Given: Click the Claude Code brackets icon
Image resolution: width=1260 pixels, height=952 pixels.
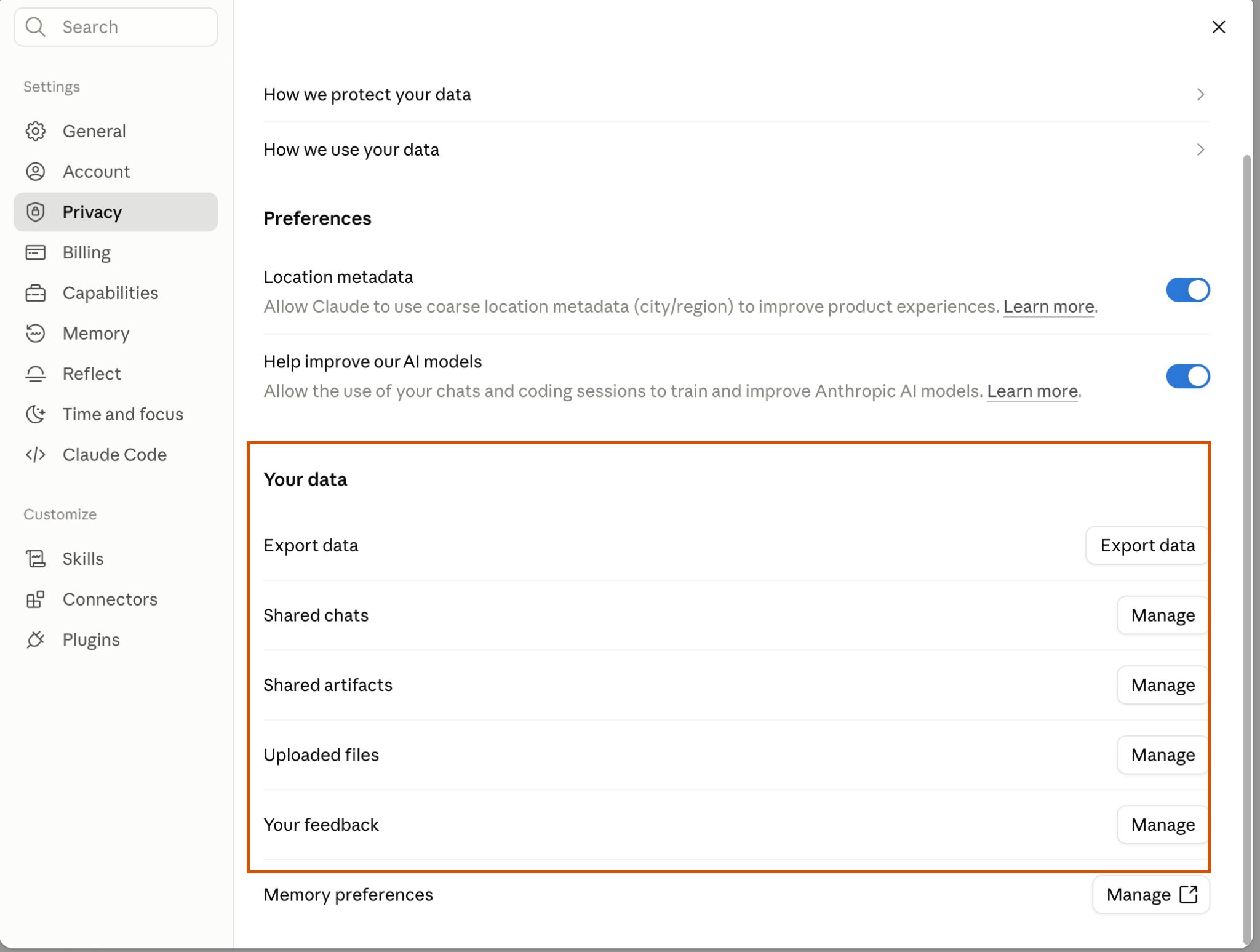Looking at the screenshot, I should 36,455.
